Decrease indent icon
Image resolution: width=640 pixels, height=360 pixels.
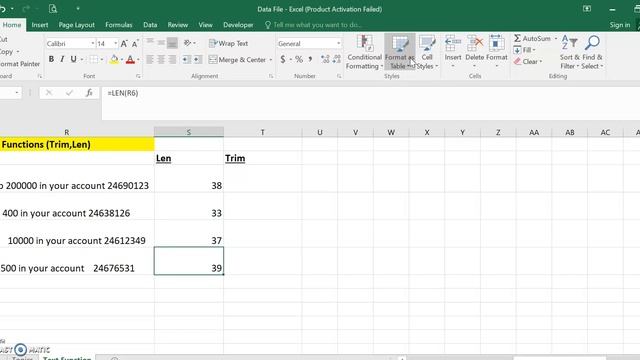click(186, 60)
